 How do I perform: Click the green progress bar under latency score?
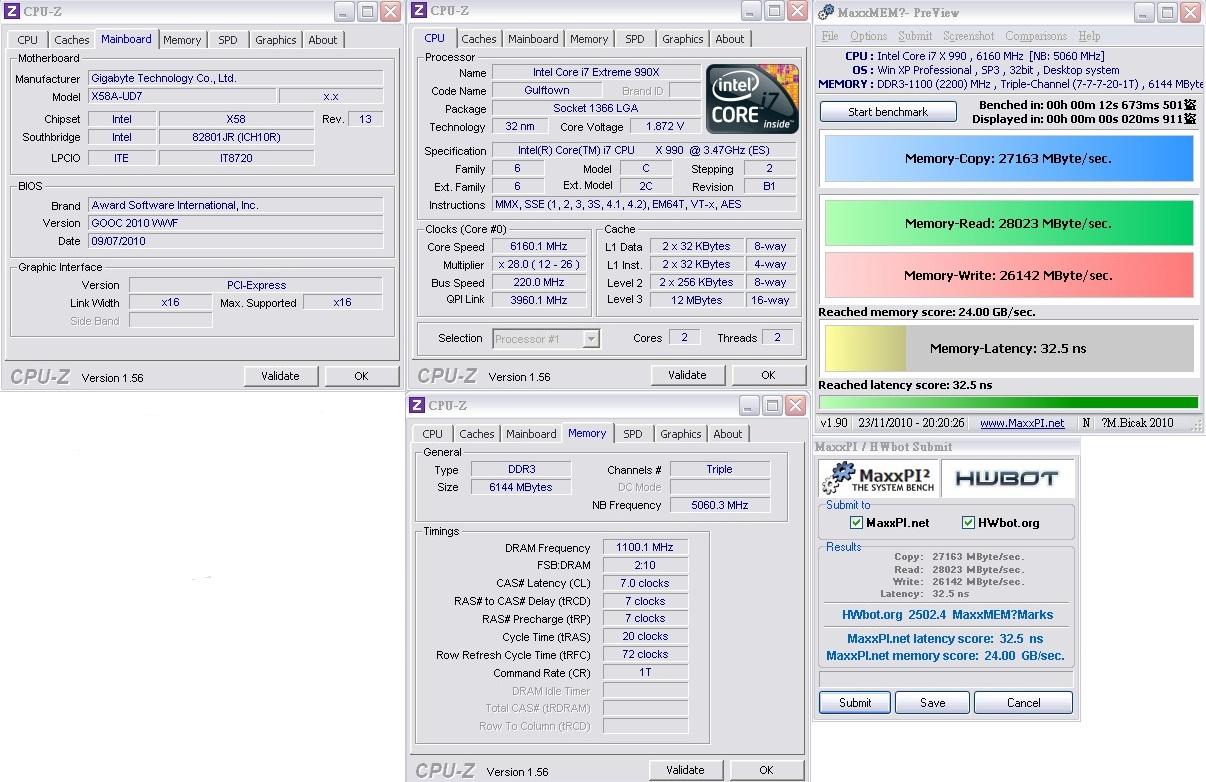(1008, 402)
